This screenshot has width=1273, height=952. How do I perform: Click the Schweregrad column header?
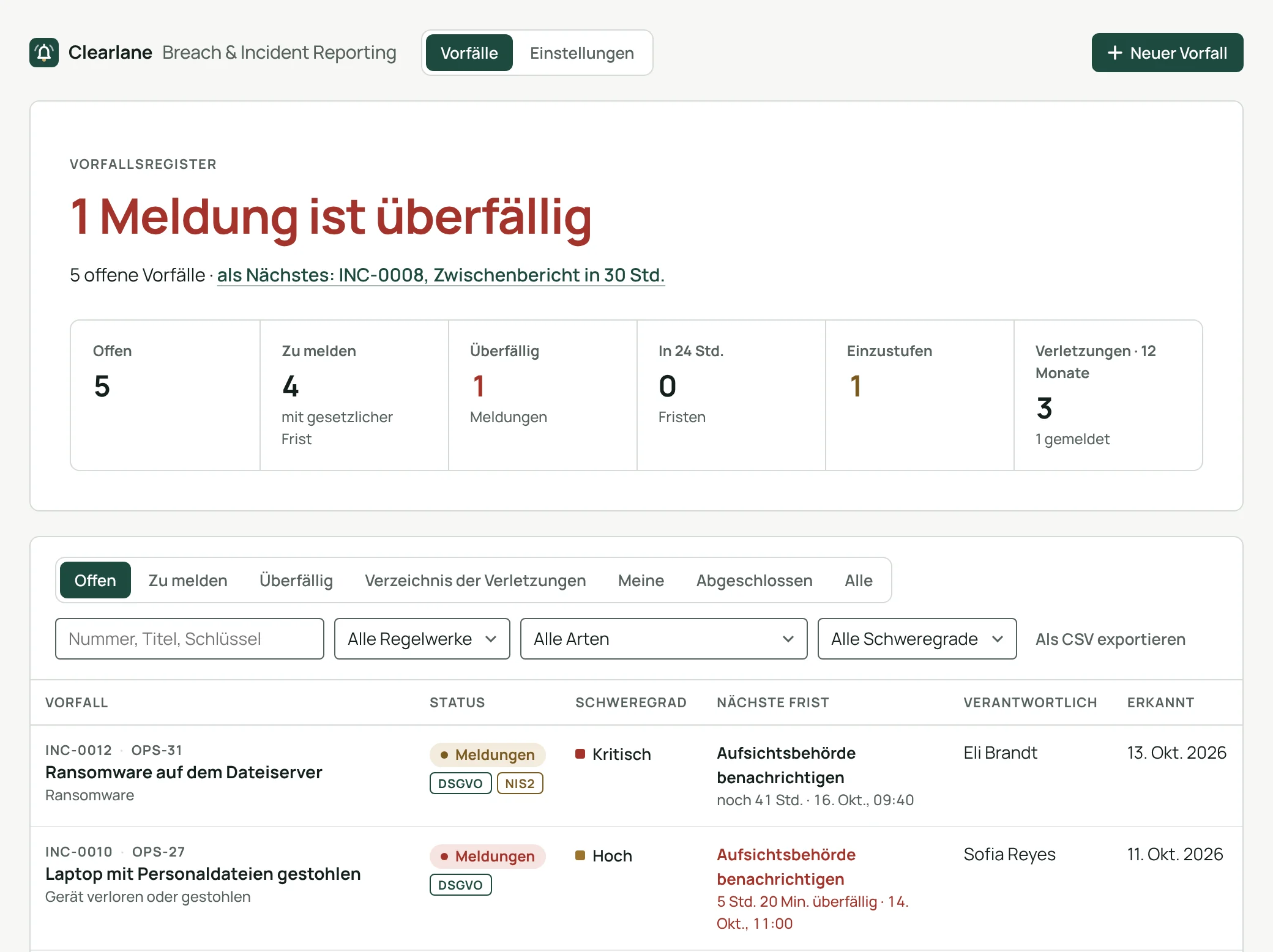630,702
